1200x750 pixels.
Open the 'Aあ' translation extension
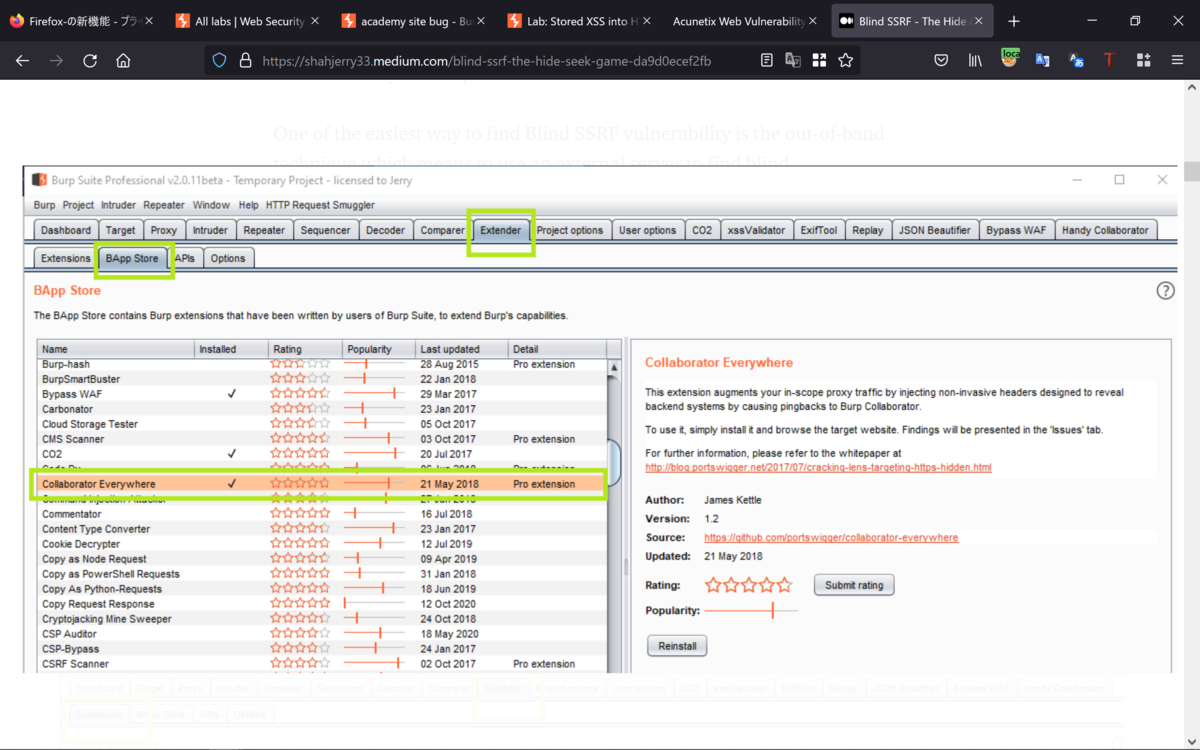(1076, 60)
